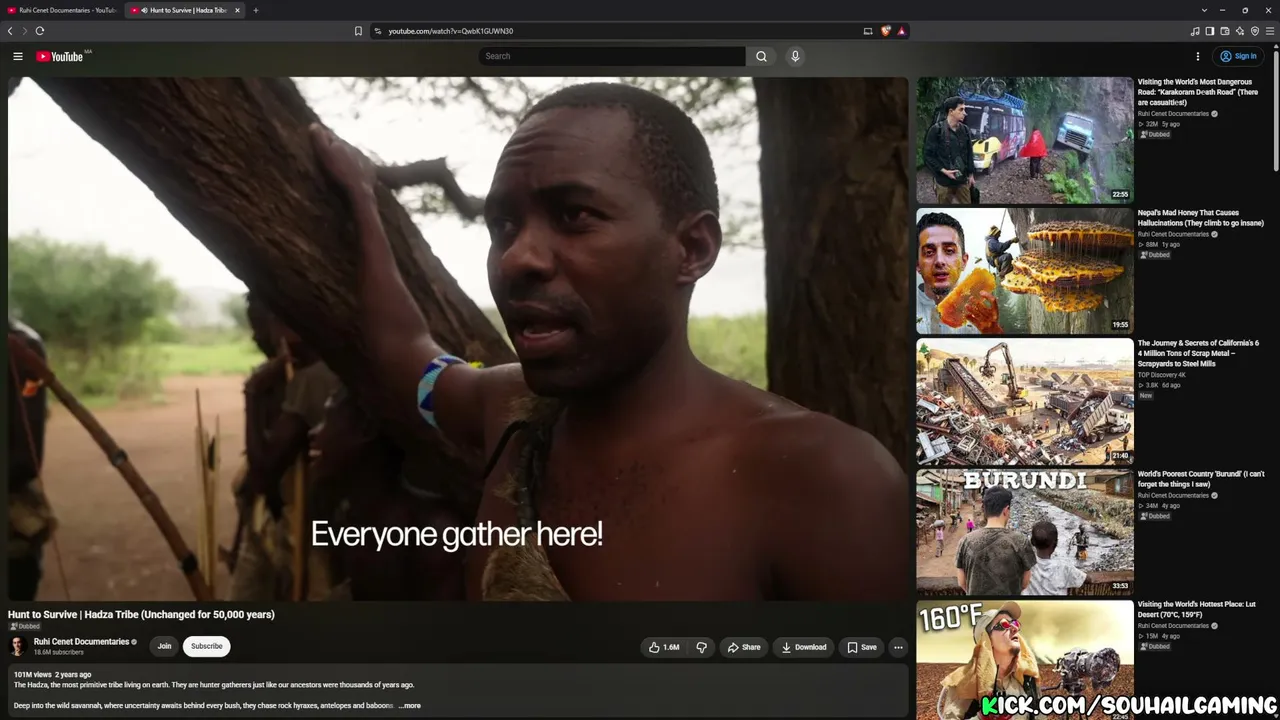Open Nepal's Mad Honey video thumbnail
The image size is (1280, 720).
click(x=1025, y=271)
